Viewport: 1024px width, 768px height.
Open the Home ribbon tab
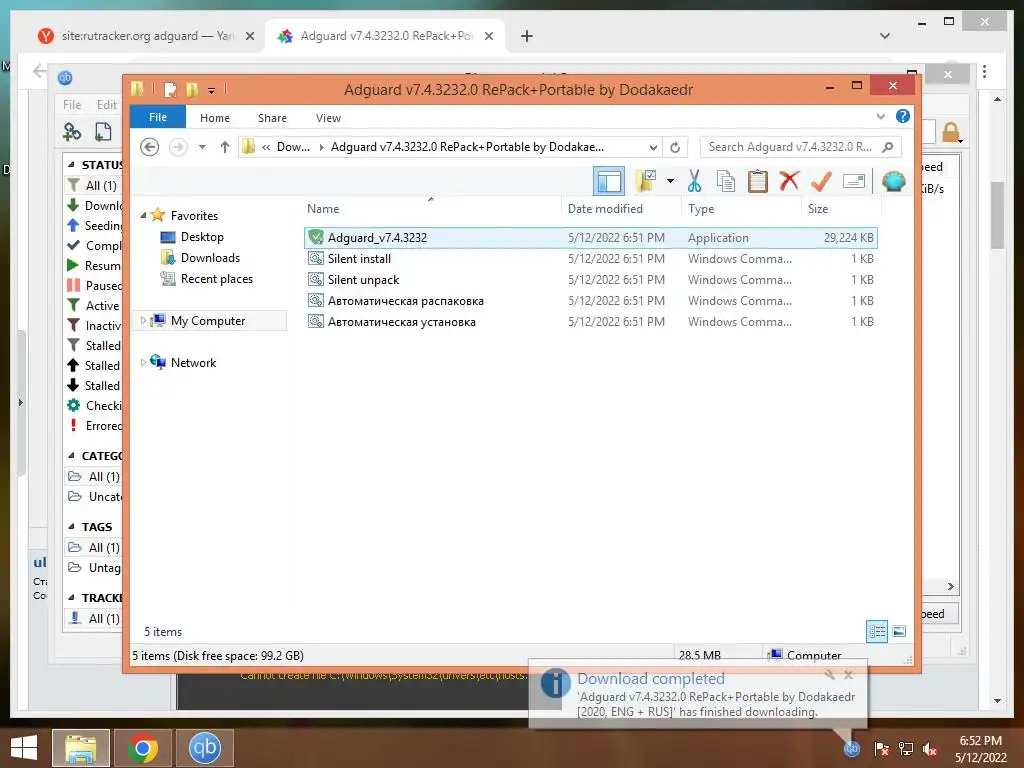point(215,118)
